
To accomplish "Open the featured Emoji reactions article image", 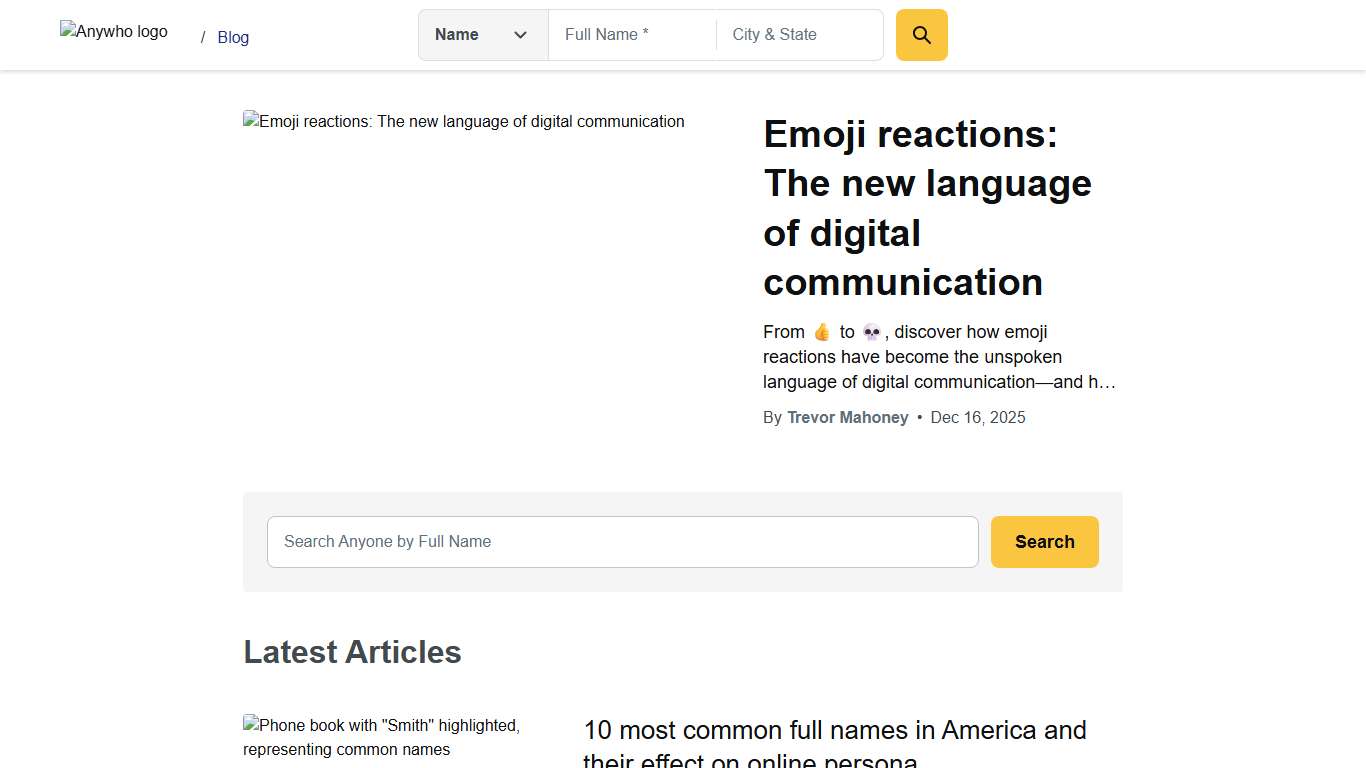I will 464,122.
